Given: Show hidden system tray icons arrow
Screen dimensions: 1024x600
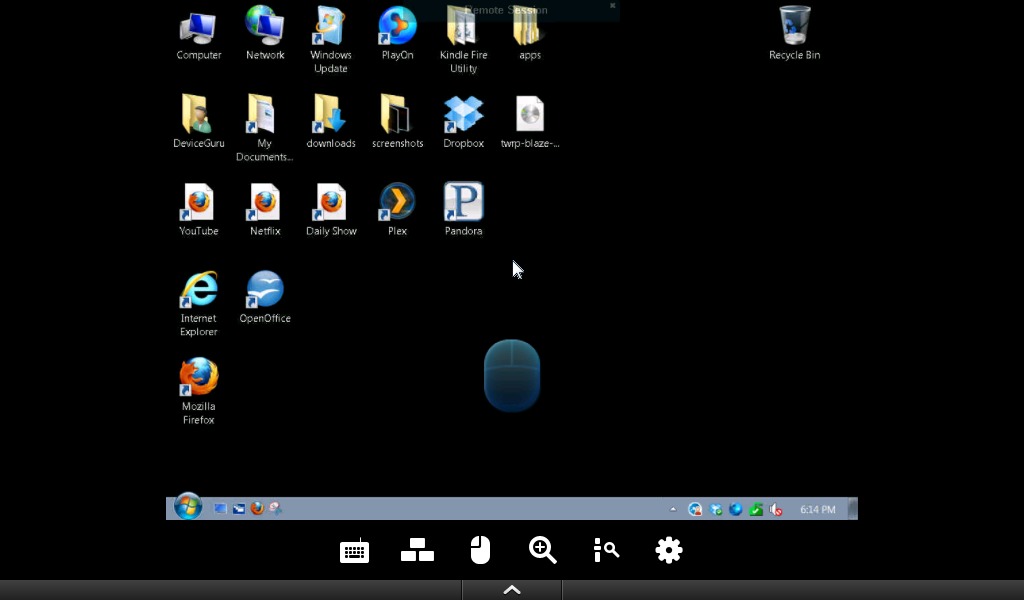Looking at the screenshot, I should [673, 509].
